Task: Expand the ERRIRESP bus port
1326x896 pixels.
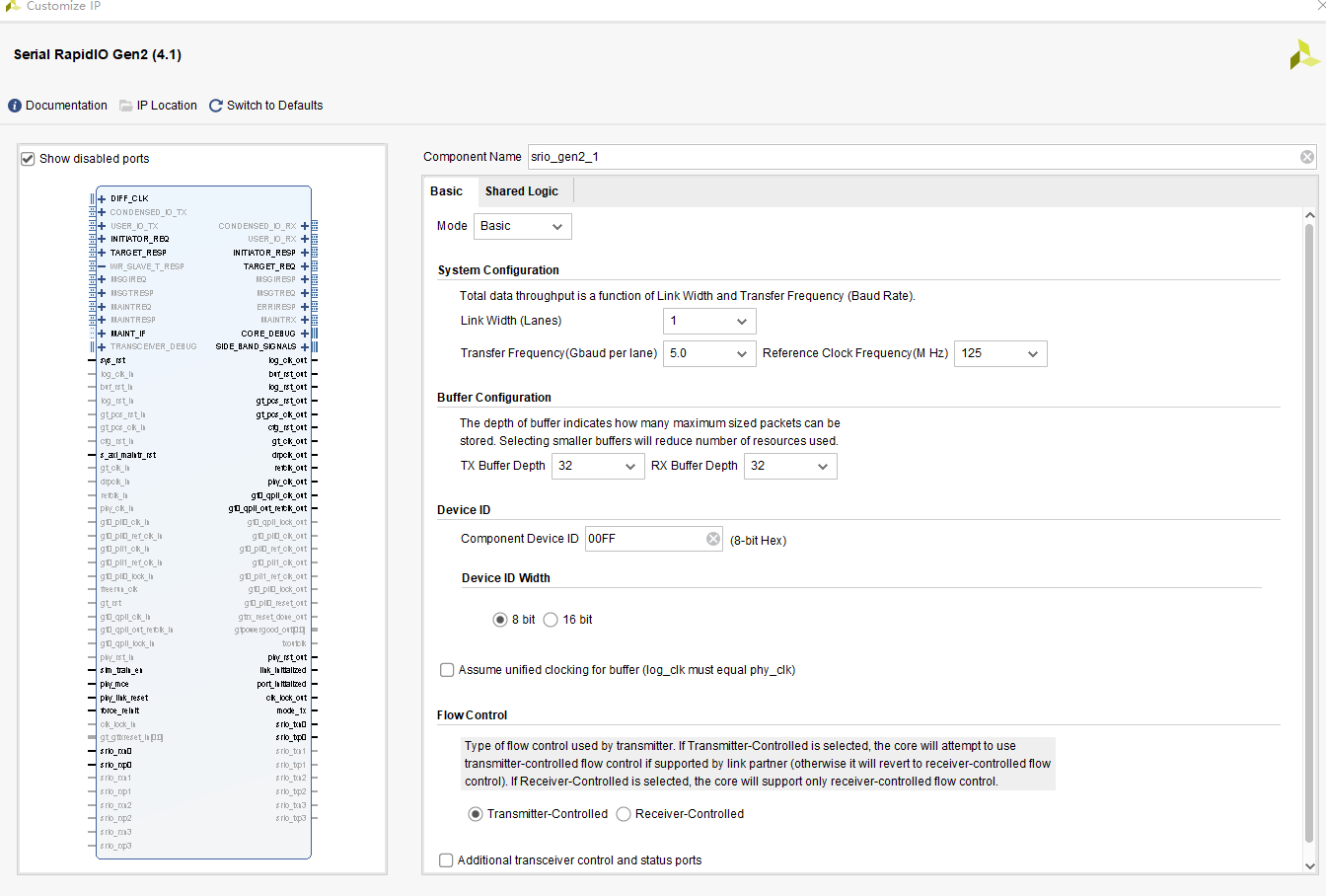Action: tap(305, 307)
